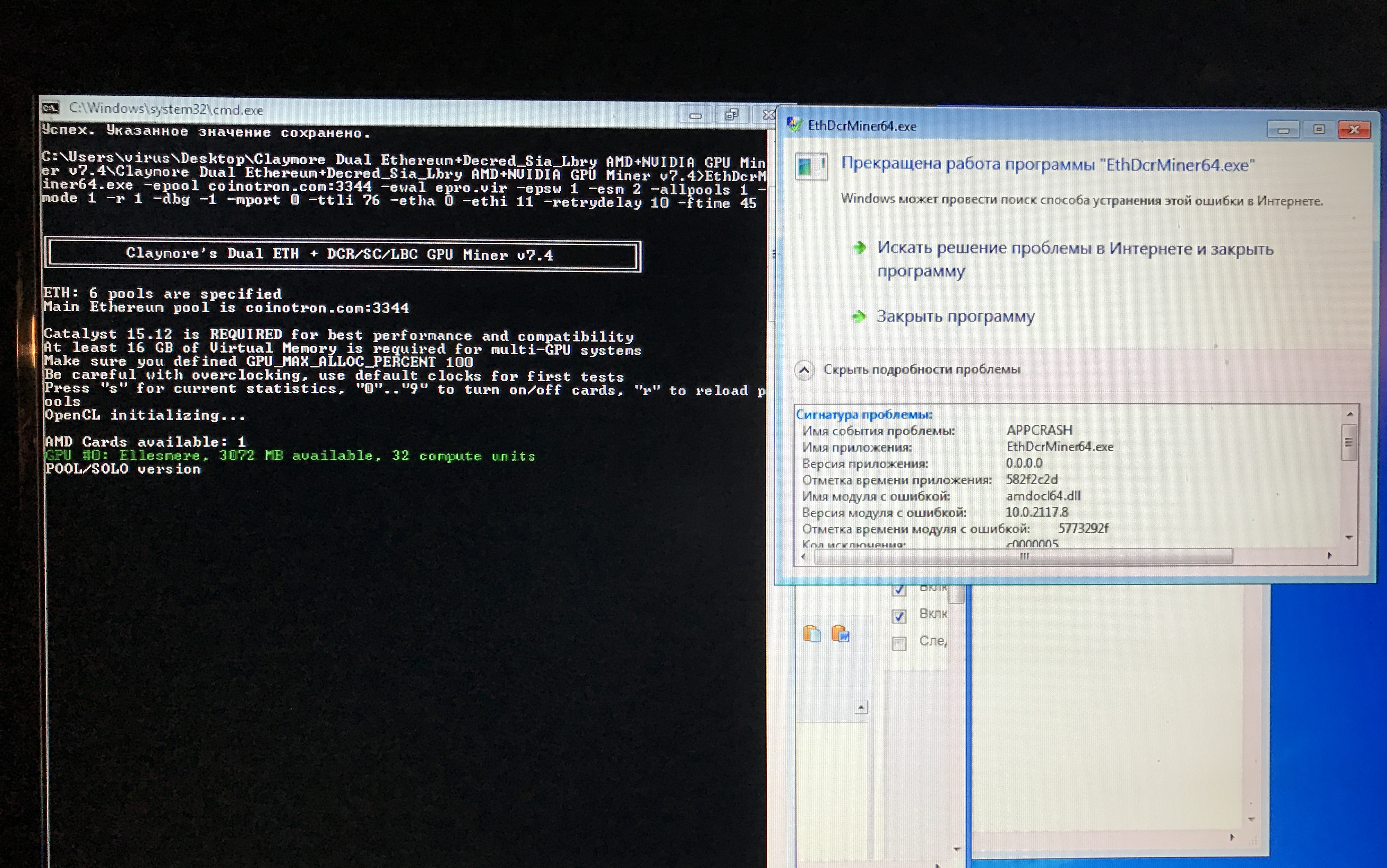This screenshot has width=1387, height=868.
Task: Click the EthDcrMiner64.exe title bar icon
Action: click(x=794, y=124)
